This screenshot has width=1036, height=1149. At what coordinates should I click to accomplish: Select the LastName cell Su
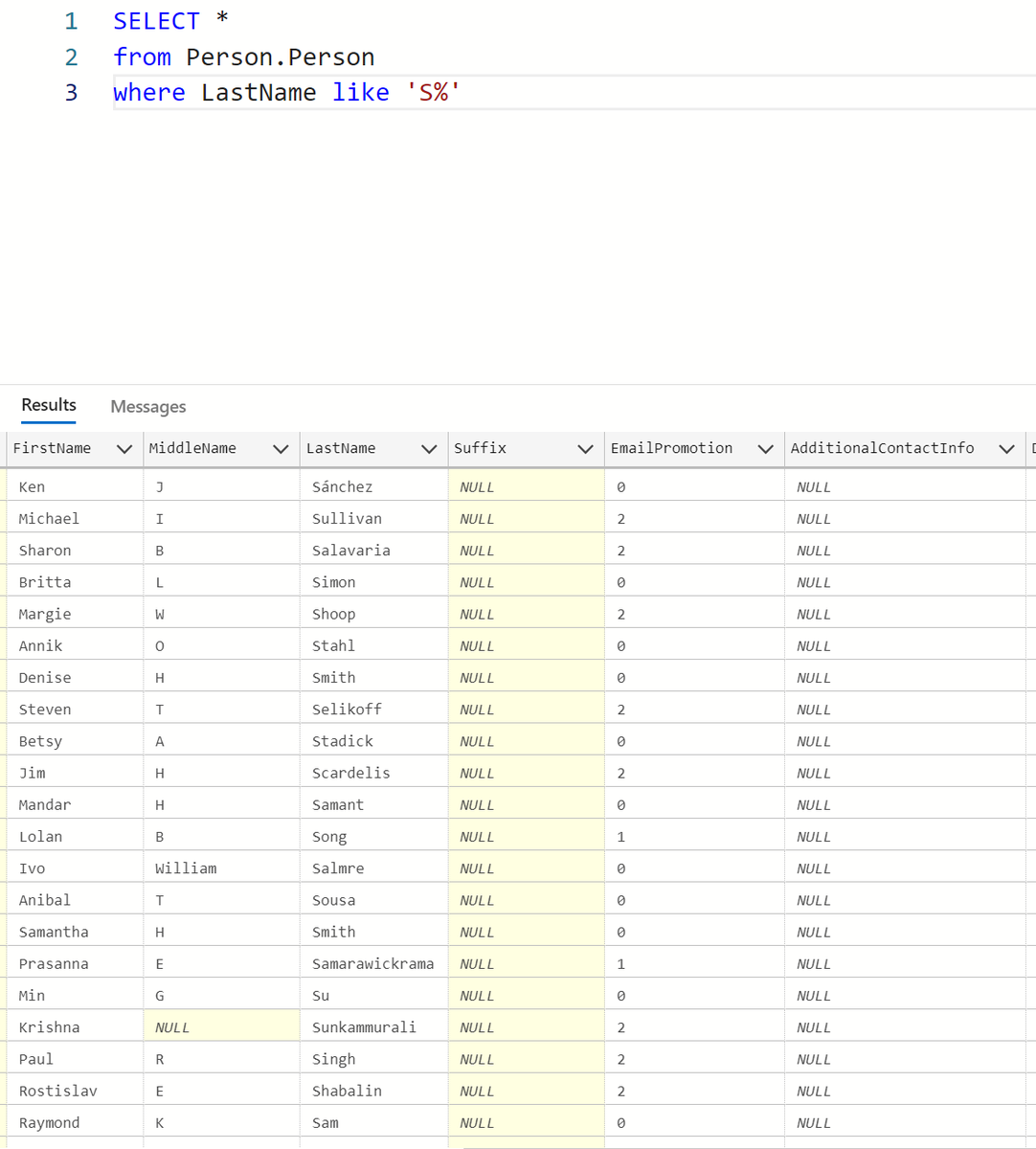point(373,995)
